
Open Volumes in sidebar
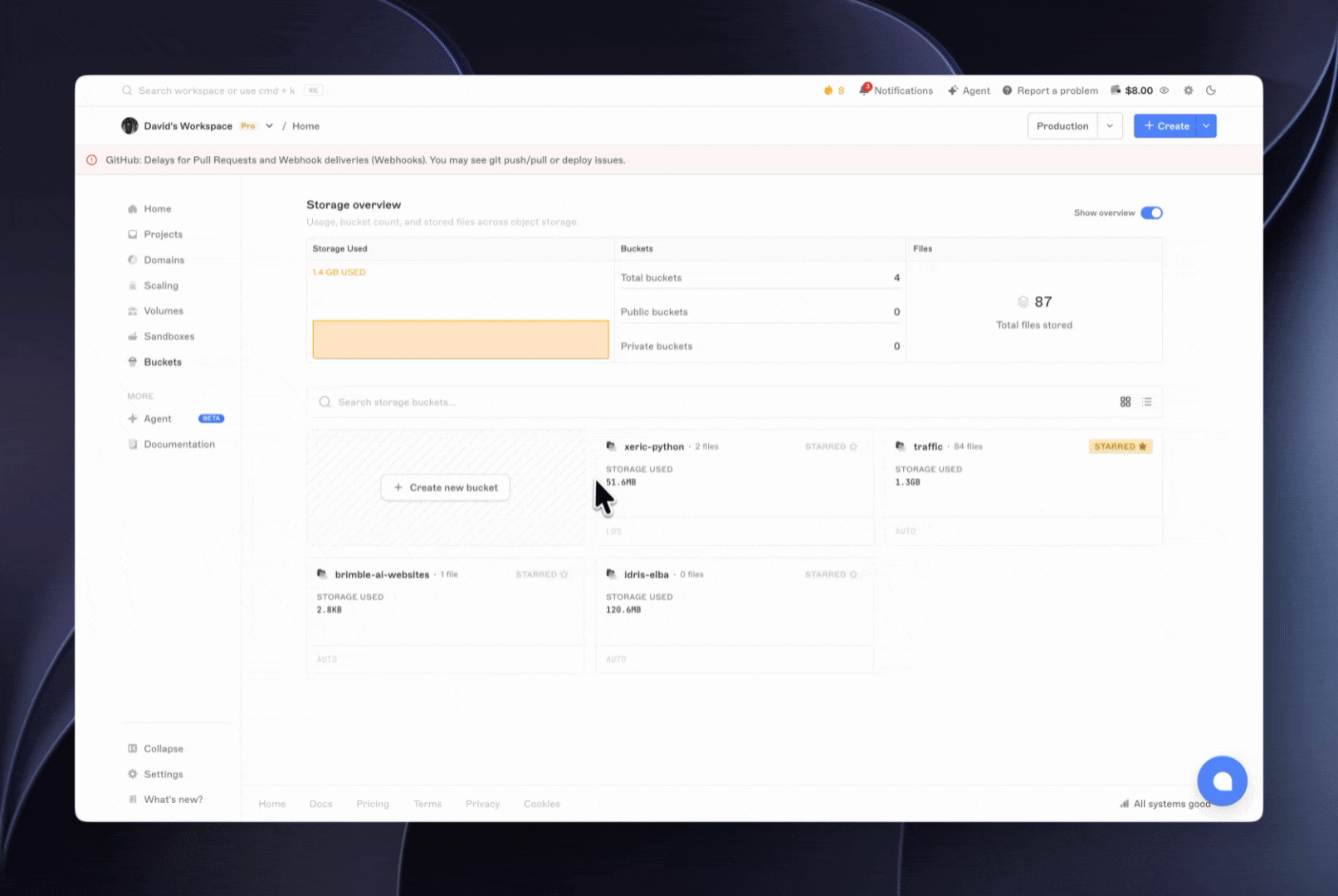click(x=155, y=311)
